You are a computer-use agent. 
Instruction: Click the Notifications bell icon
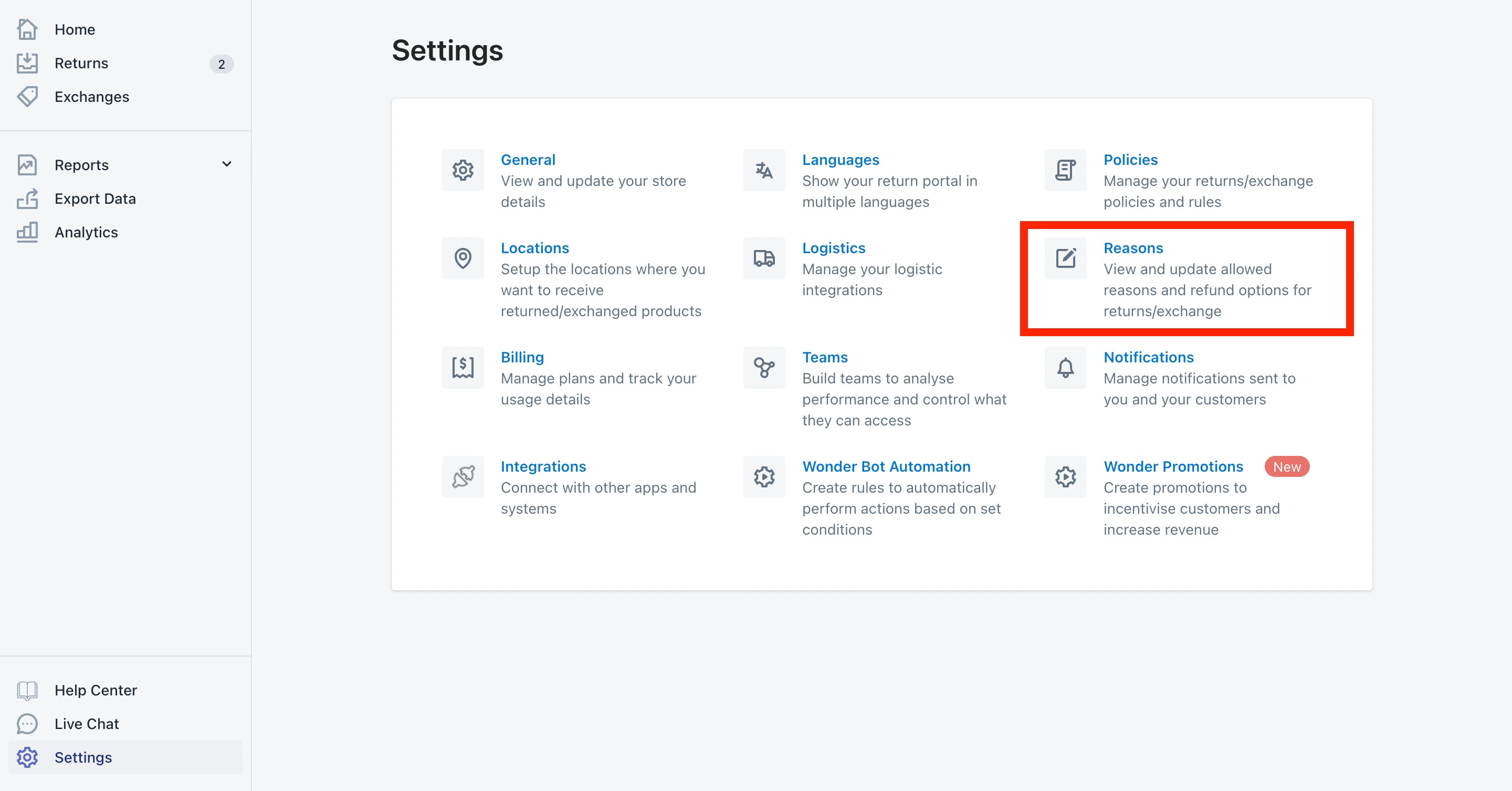[x=1065, y=368]
